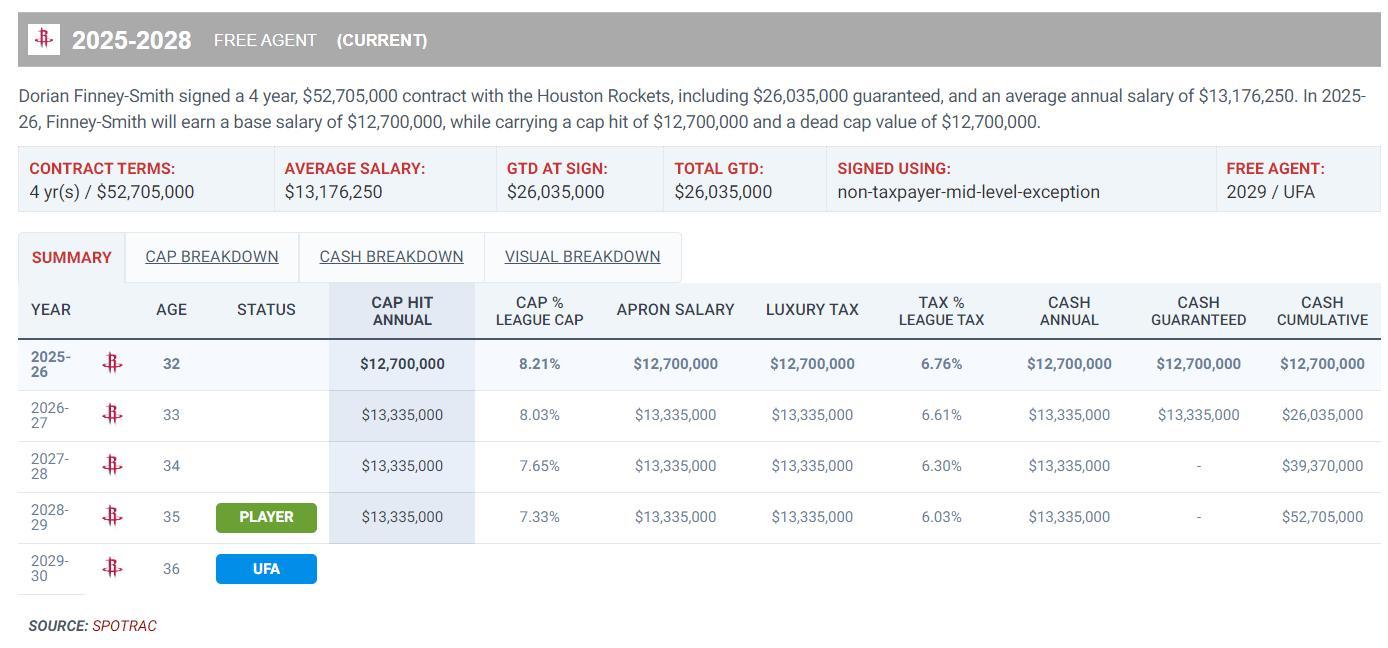The width and height of the screenshot is (1388, 648).
Task: Click the 2026-27 cap hit value $13,335,000
Action: click(x=402, y=415)
